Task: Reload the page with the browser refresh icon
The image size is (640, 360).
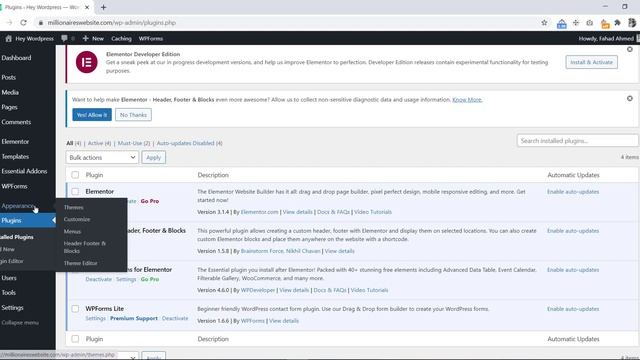Action: pos(23,23)
